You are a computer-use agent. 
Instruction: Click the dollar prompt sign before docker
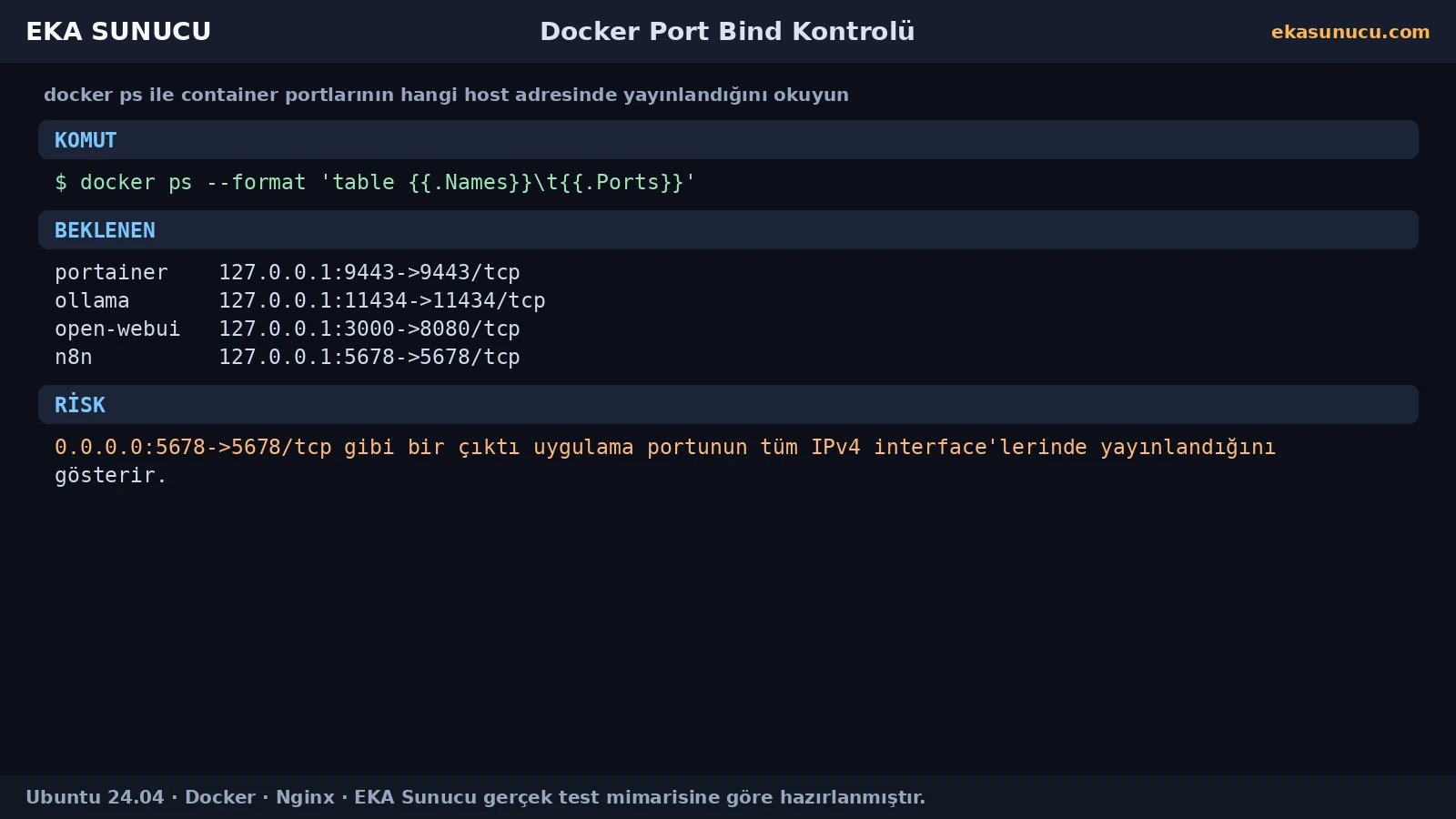[61, 182]
